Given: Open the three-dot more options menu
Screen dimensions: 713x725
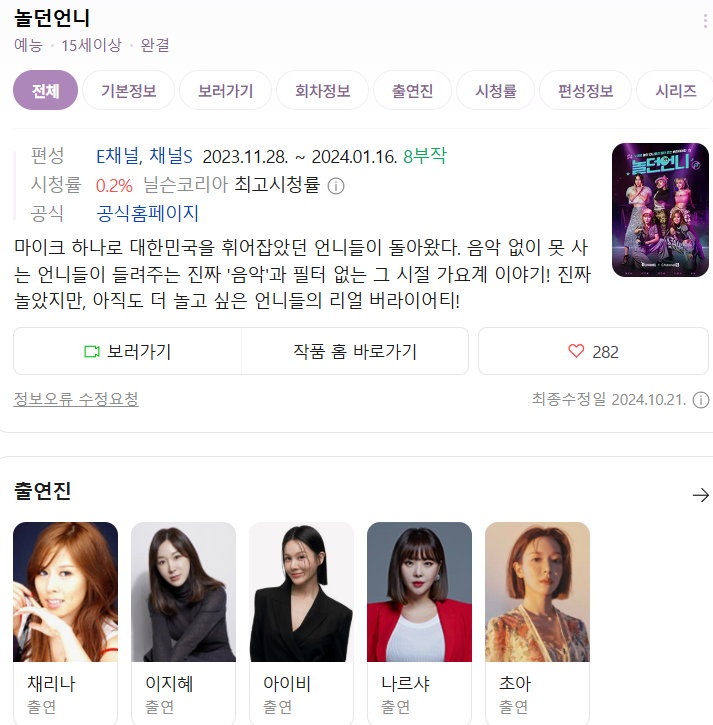Looking at the screenshot, I should pyautogui.click(x=705, y=21).
